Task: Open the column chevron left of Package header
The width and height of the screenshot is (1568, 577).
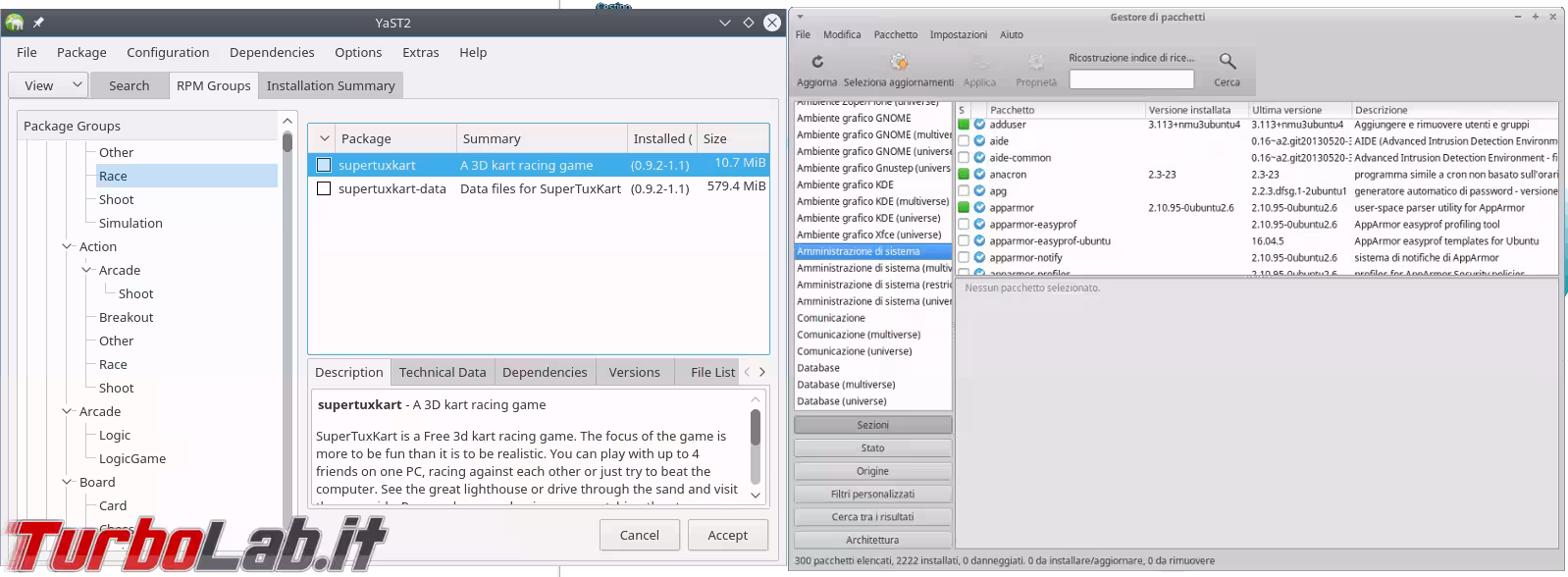Action: coord(324,138)
